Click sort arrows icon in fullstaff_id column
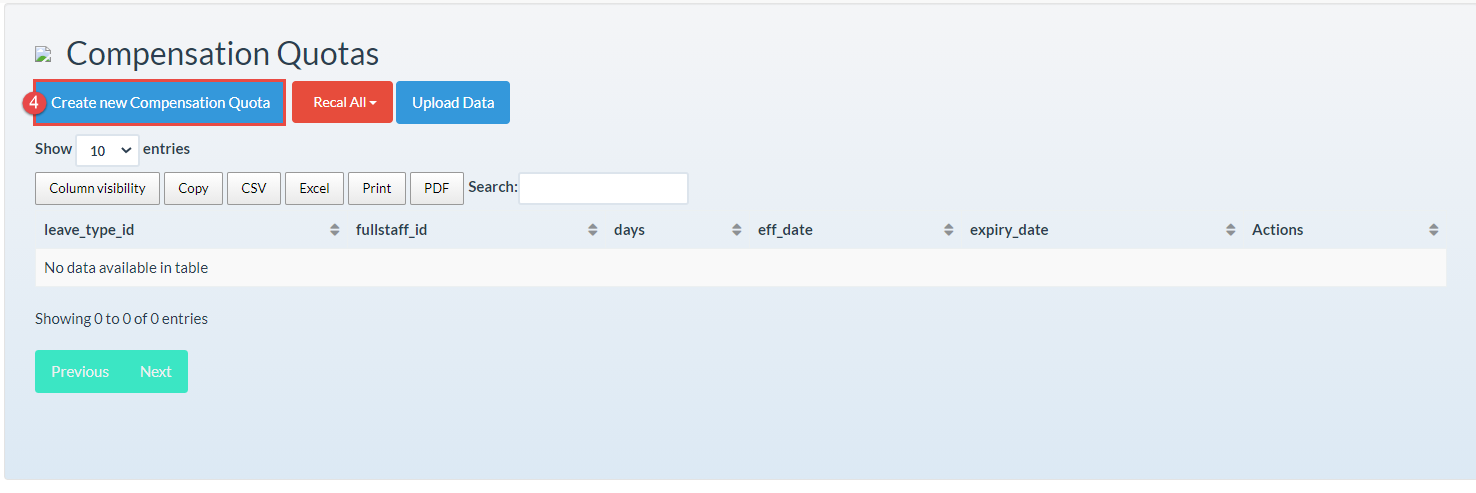1476x493 pixels. 593,230
